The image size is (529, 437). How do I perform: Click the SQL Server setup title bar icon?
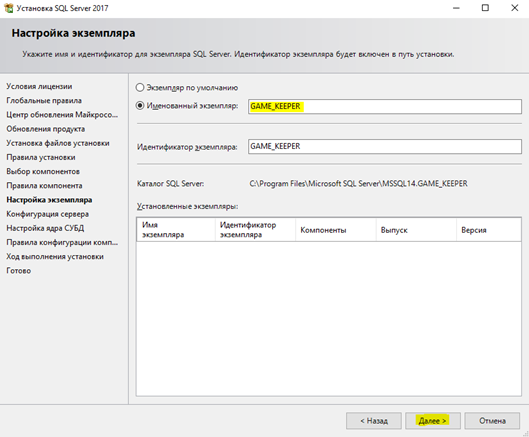tap(8, 8)
